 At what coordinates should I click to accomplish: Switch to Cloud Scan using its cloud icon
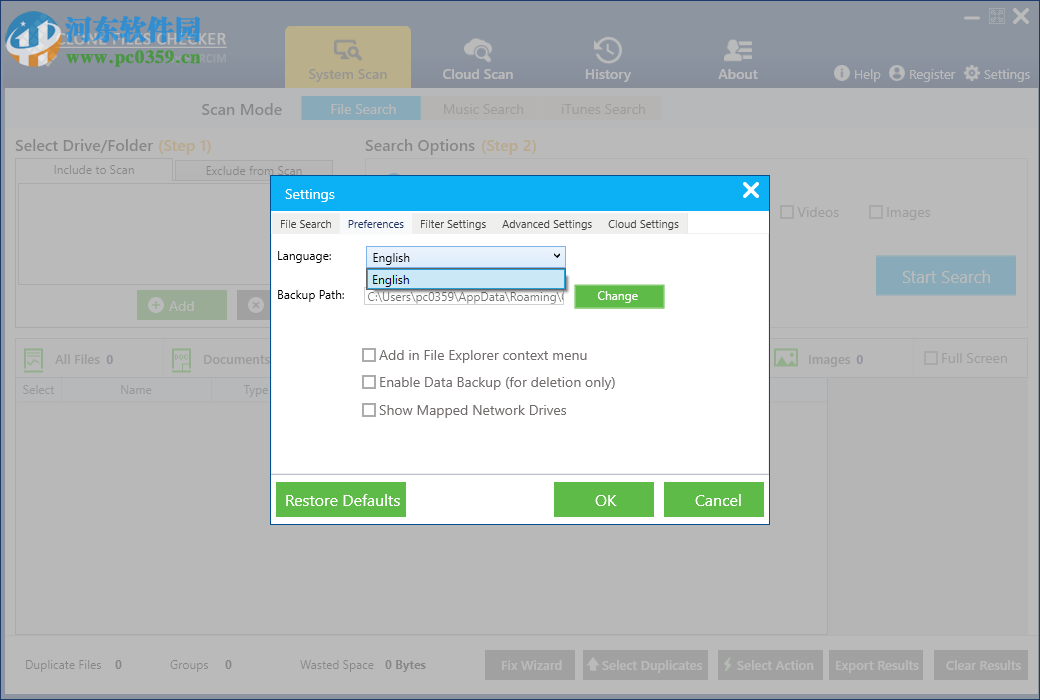pos(477,49)
